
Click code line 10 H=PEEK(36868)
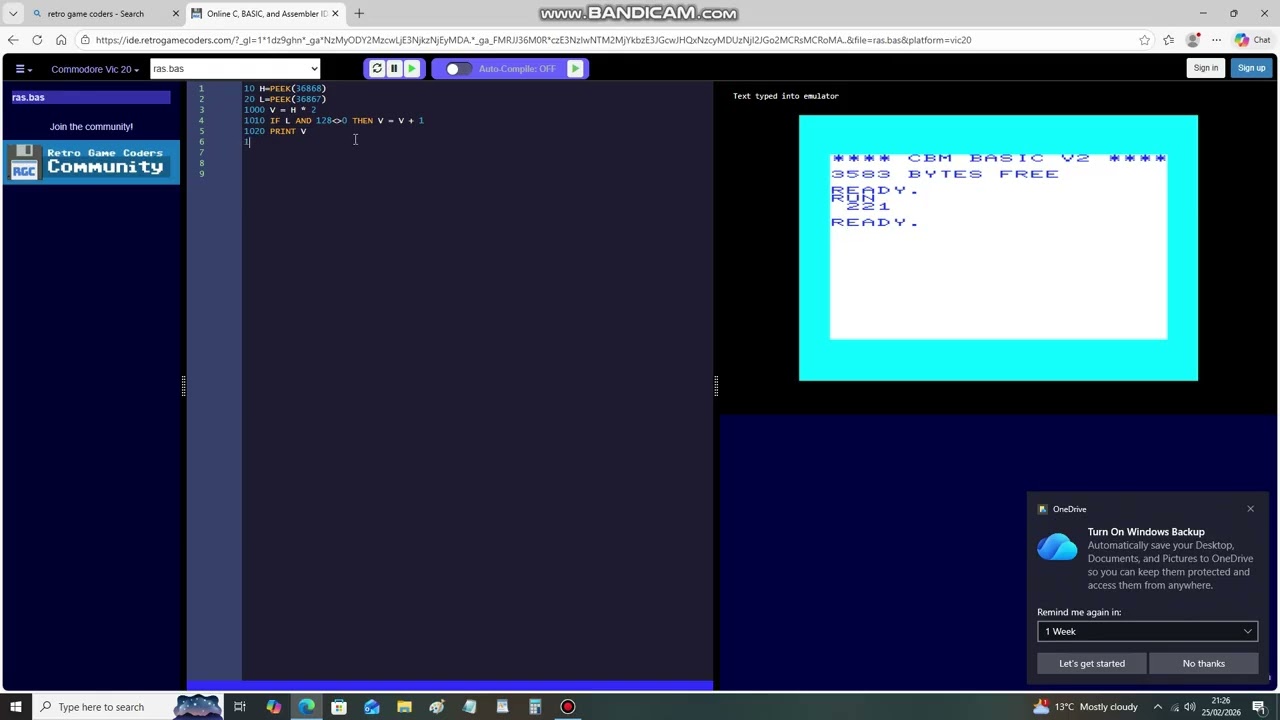click(285, 88)
